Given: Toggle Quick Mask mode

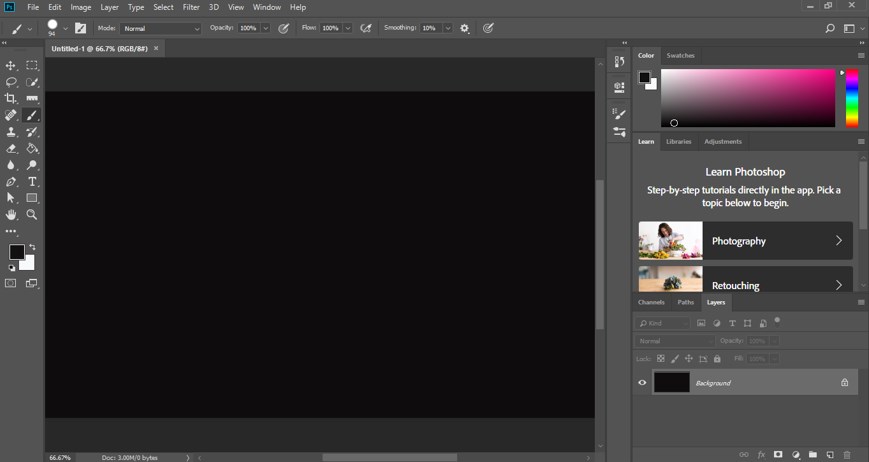Looking at the screenshot, I should 11,283.
